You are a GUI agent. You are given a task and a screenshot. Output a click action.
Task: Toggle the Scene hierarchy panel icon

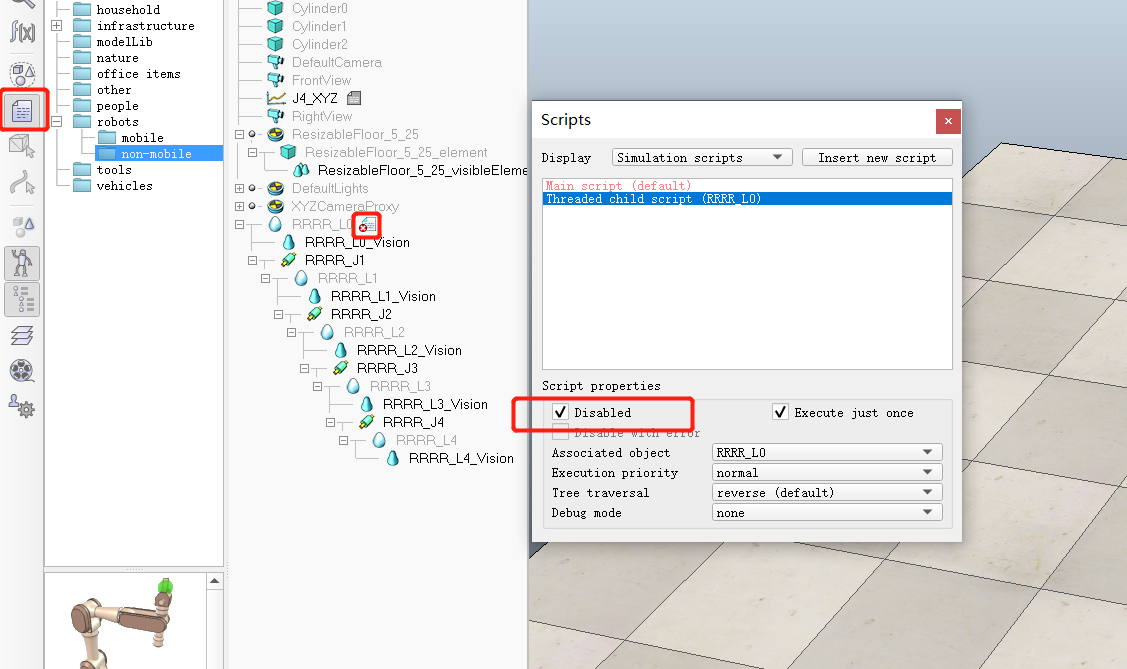click(24, 299)
